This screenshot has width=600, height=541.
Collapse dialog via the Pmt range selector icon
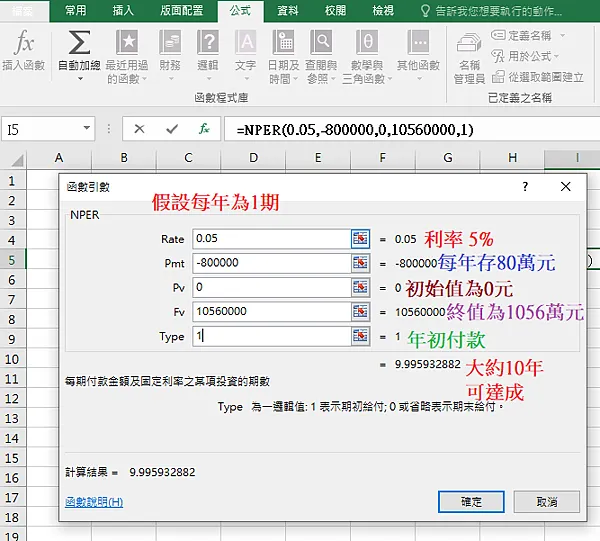tap(360, 263)
